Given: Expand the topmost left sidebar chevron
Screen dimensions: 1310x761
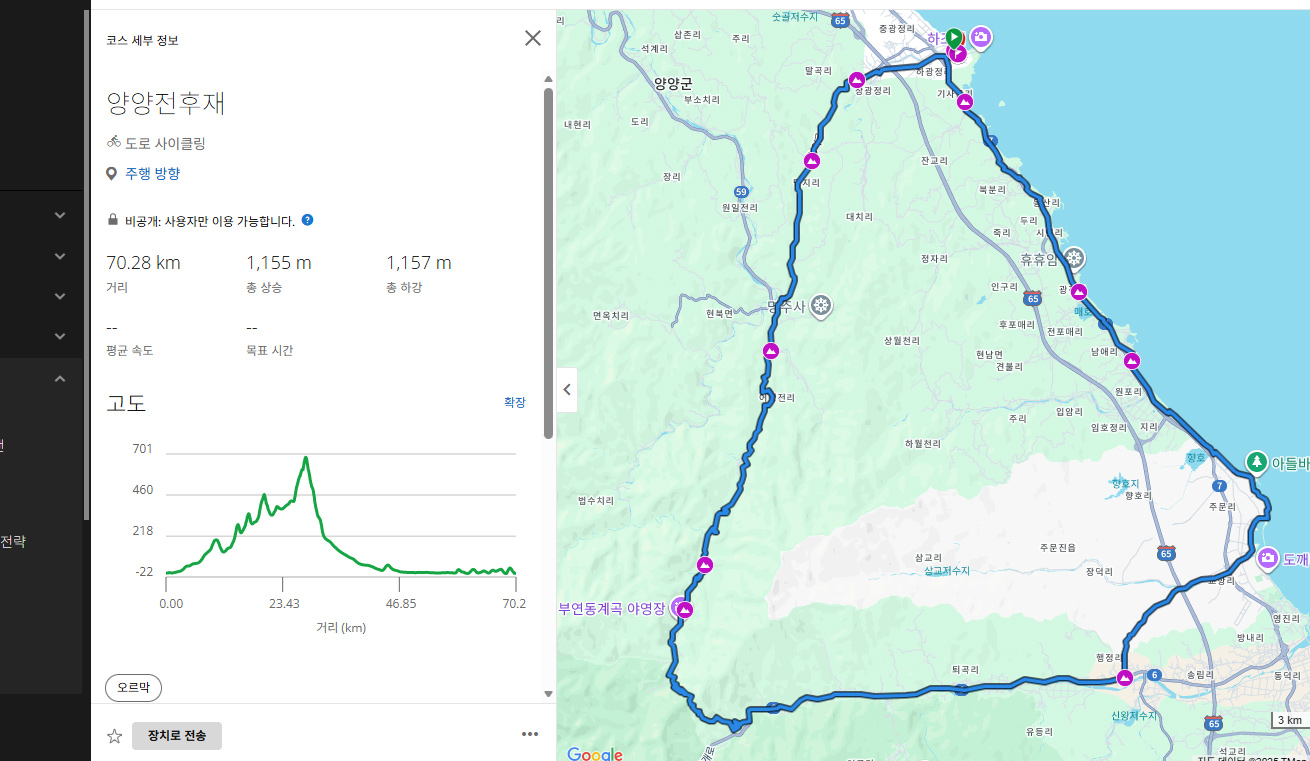Looking at the screenshot, I should click(x=60, y=215).
